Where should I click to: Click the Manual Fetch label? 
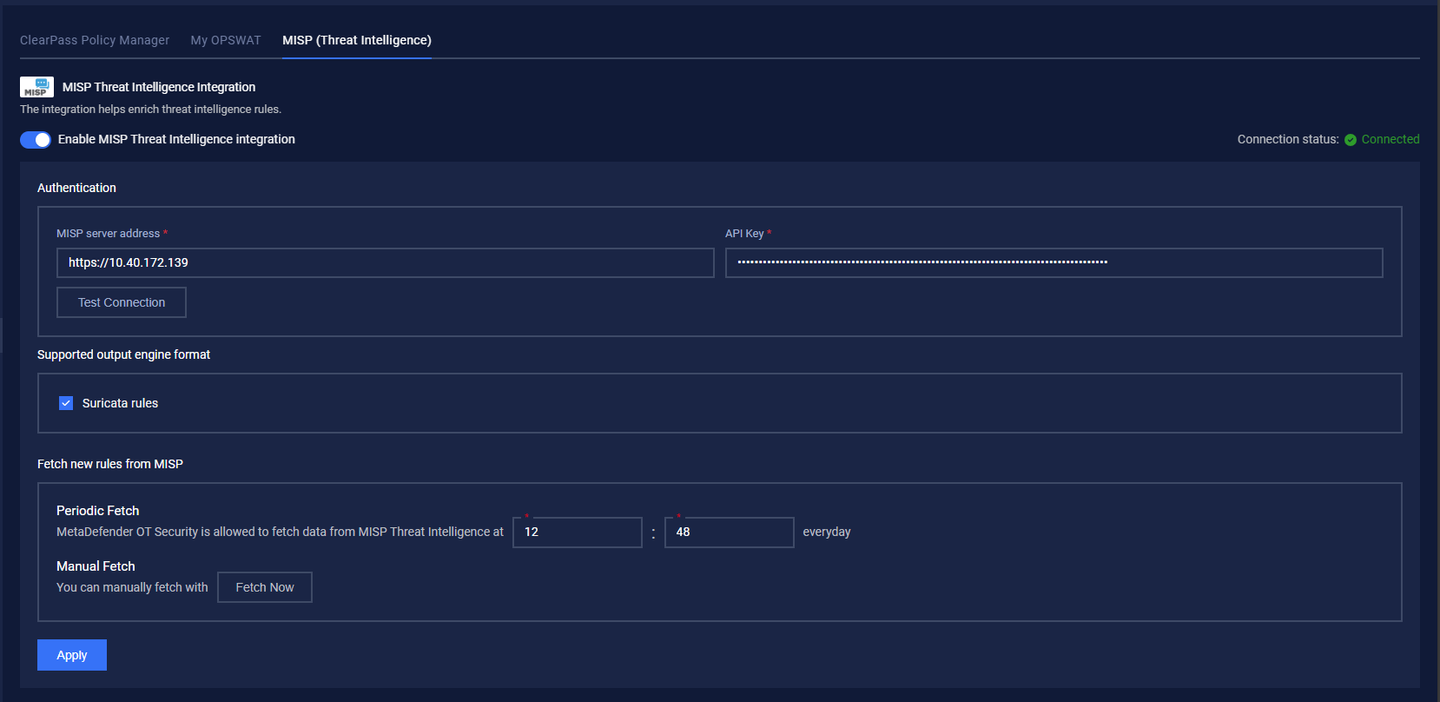click(x=96, y=566)
